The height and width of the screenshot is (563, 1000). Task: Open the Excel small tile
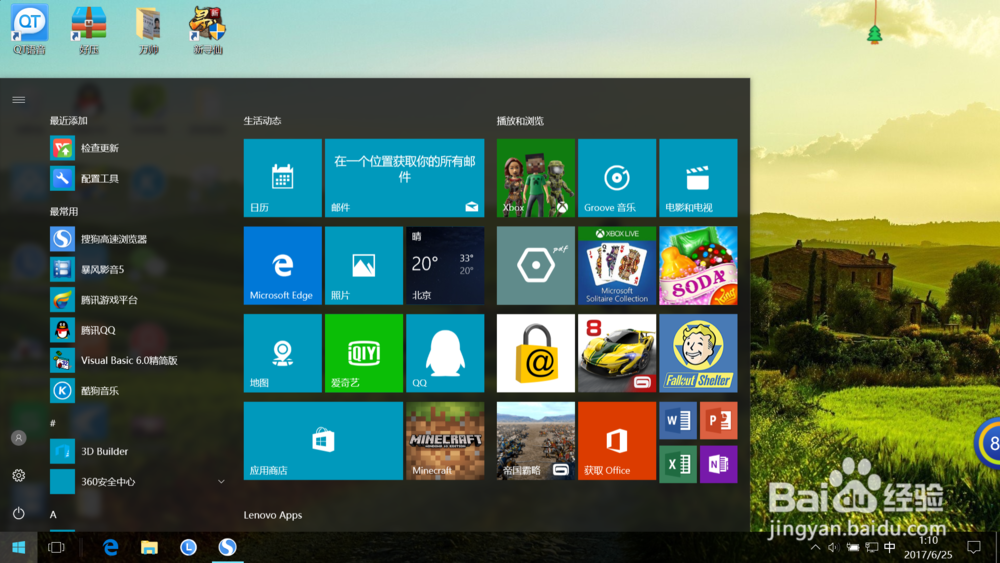coord(678,464)
